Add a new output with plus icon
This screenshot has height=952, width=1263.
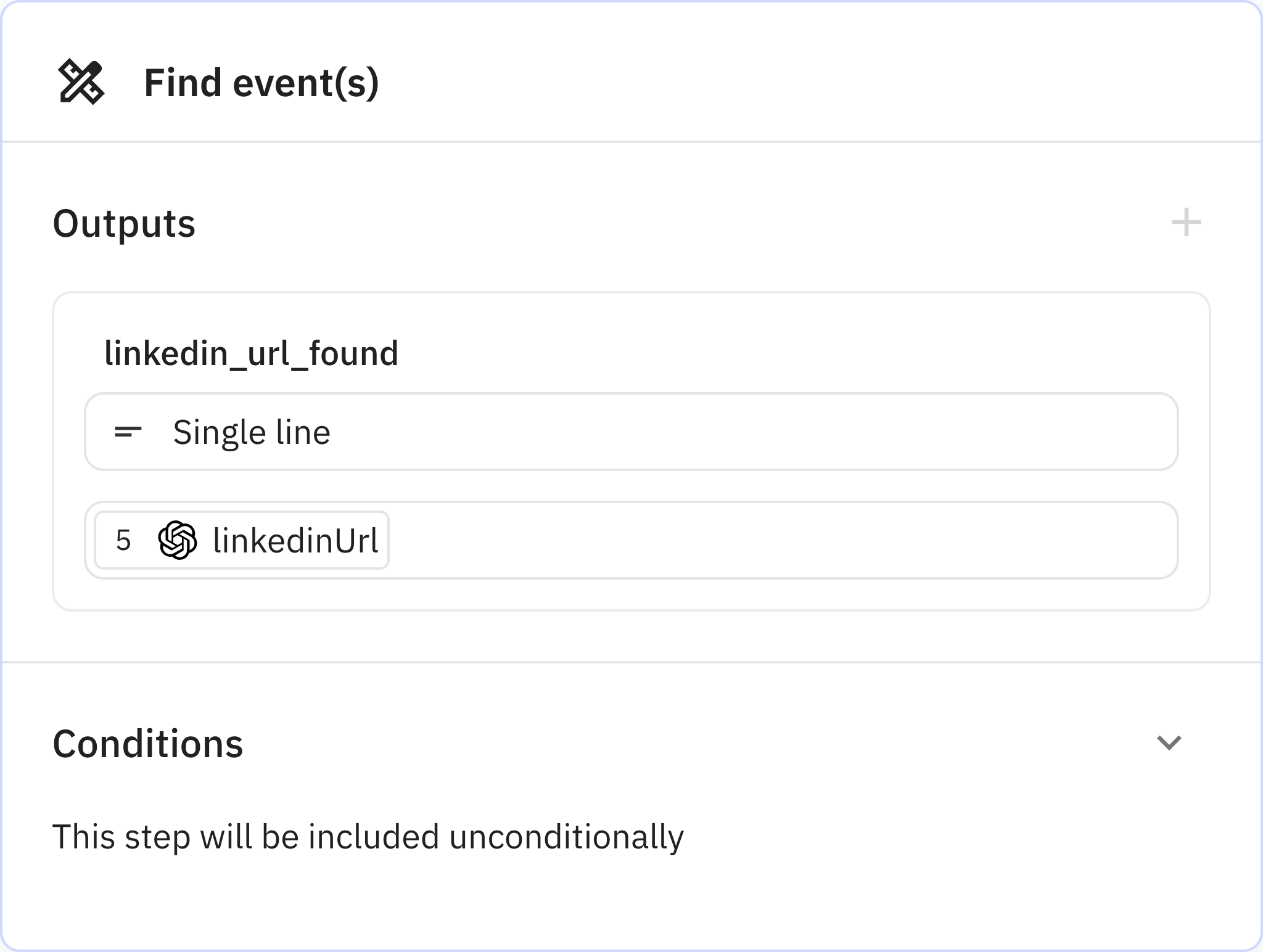click(x=1186, y=223)
